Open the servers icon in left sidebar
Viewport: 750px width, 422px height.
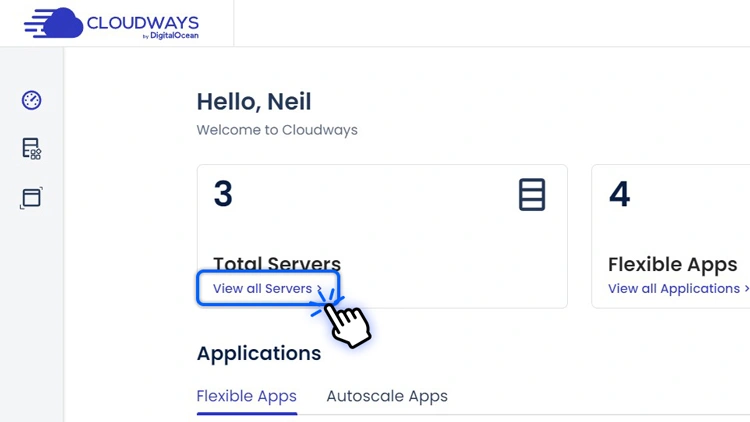coord(31,148)
